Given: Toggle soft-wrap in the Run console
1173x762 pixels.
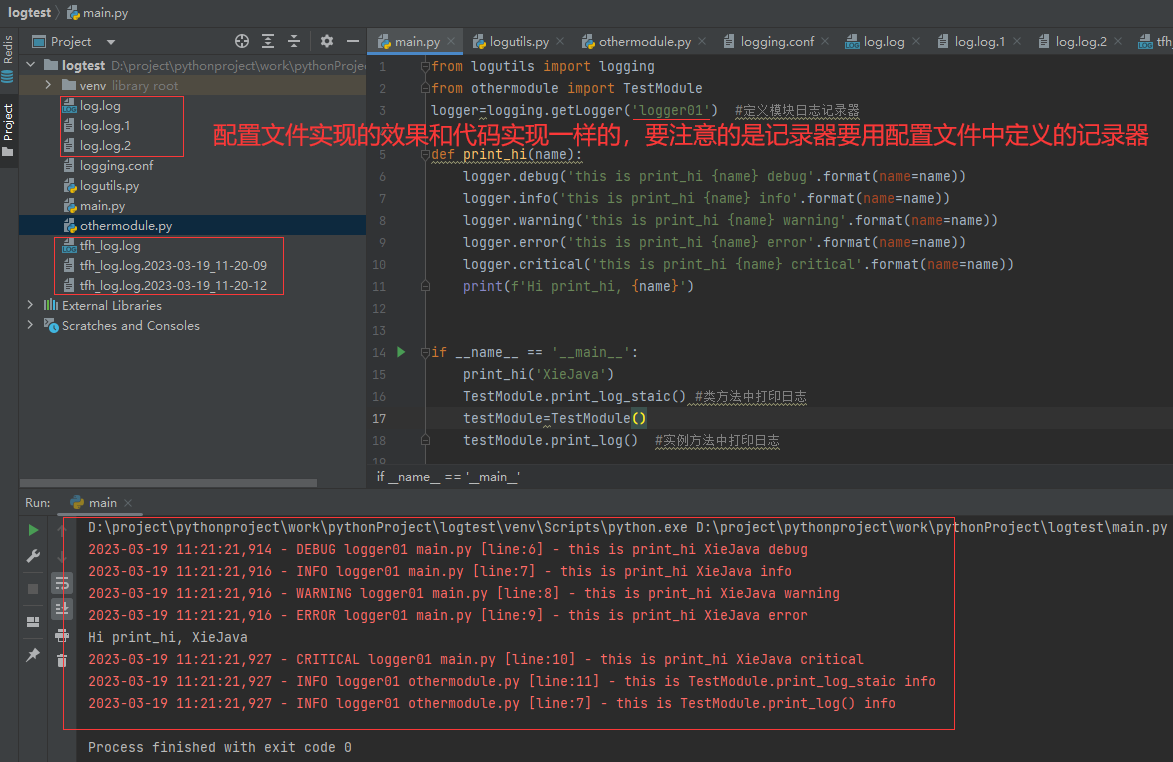Looking at the screenshot, I should (62, 582).
